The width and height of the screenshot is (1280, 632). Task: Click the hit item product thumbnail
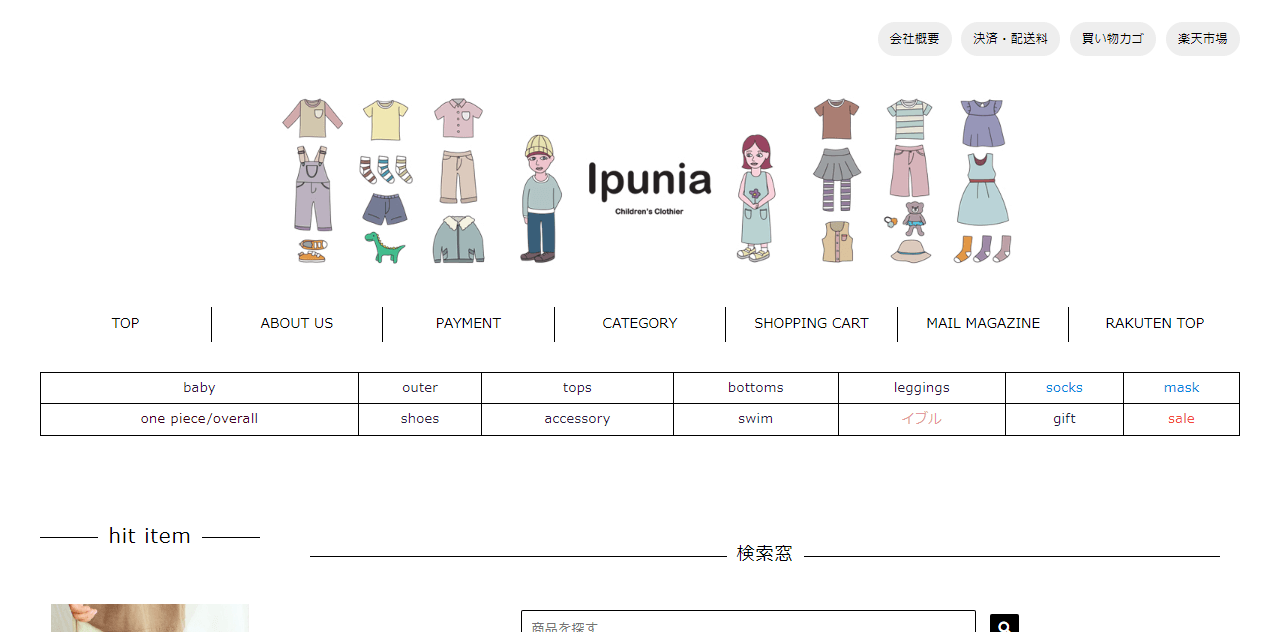pyautogui.click(x=149, y=617)
